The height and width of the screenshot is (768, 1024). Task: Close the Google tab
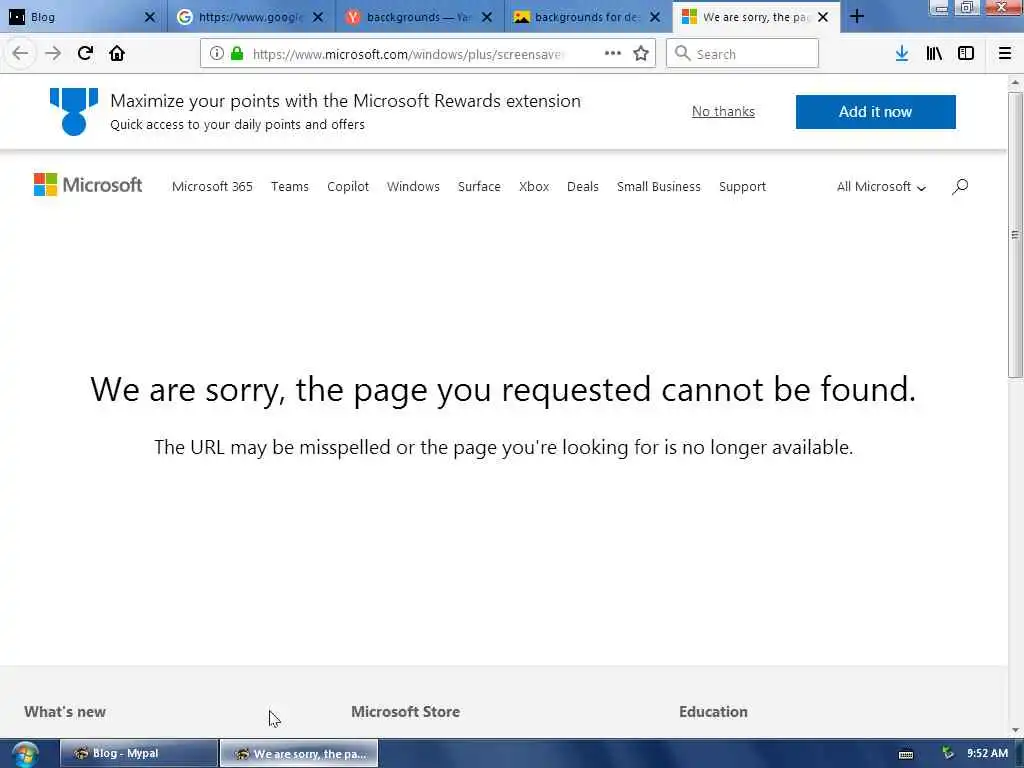[x=318, y=17]
